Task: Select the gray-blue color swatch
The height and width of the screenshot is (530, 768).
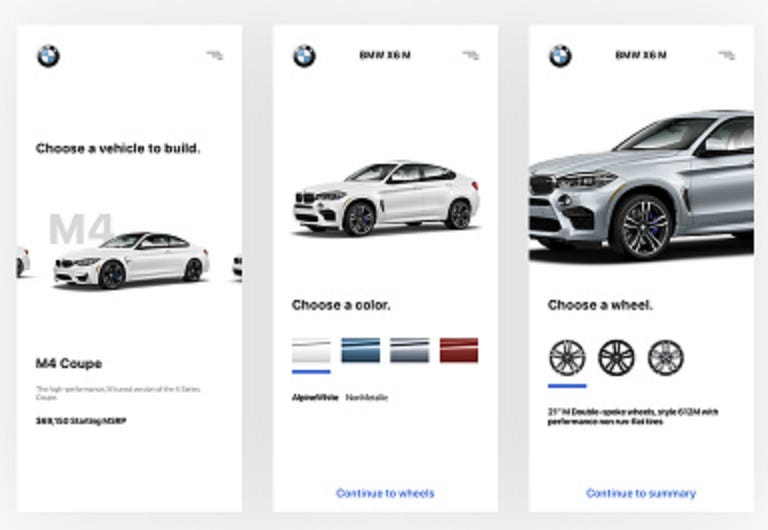Action: tap(409, 350)
